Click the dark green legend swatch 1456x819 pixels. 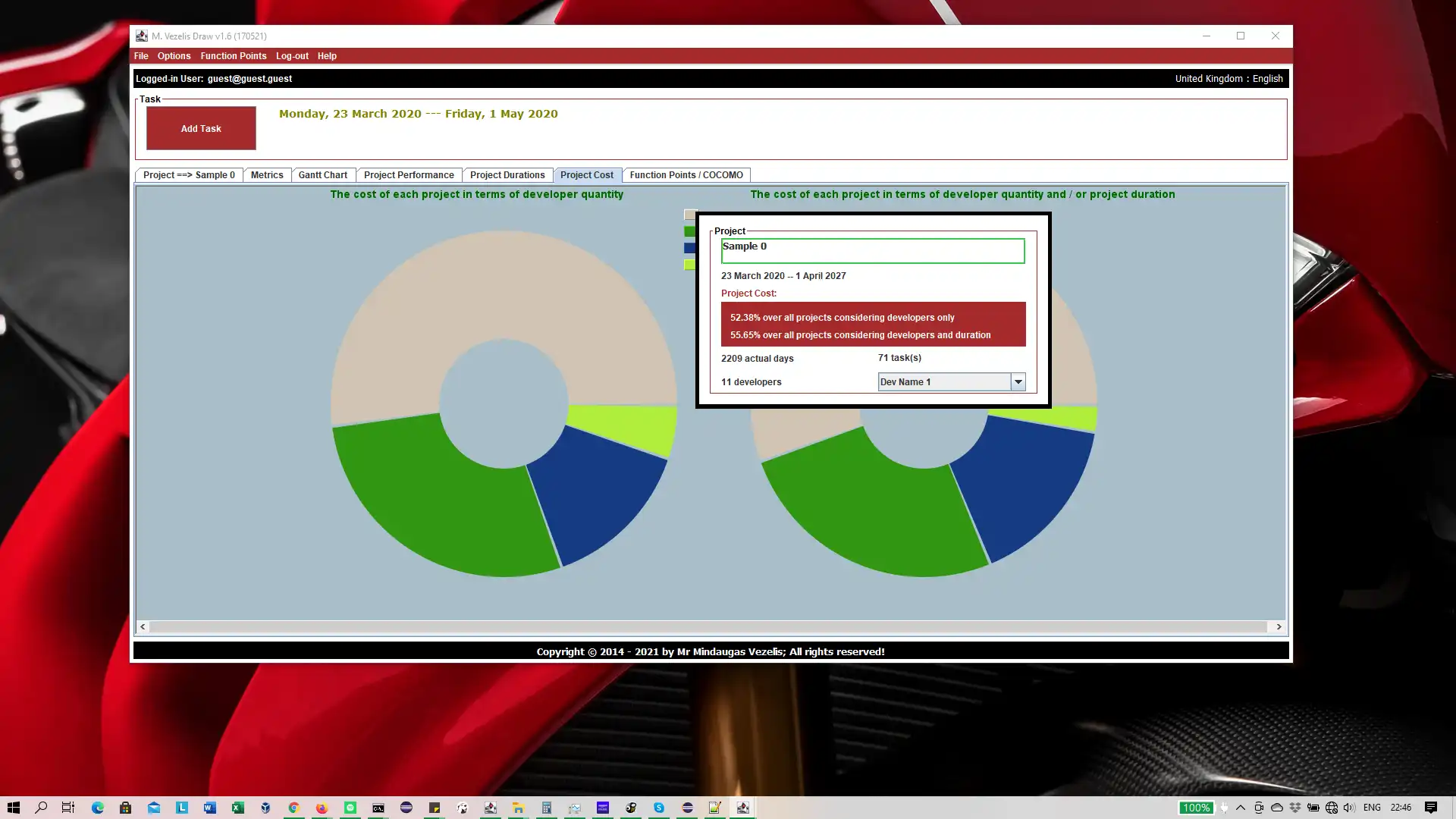689,231
